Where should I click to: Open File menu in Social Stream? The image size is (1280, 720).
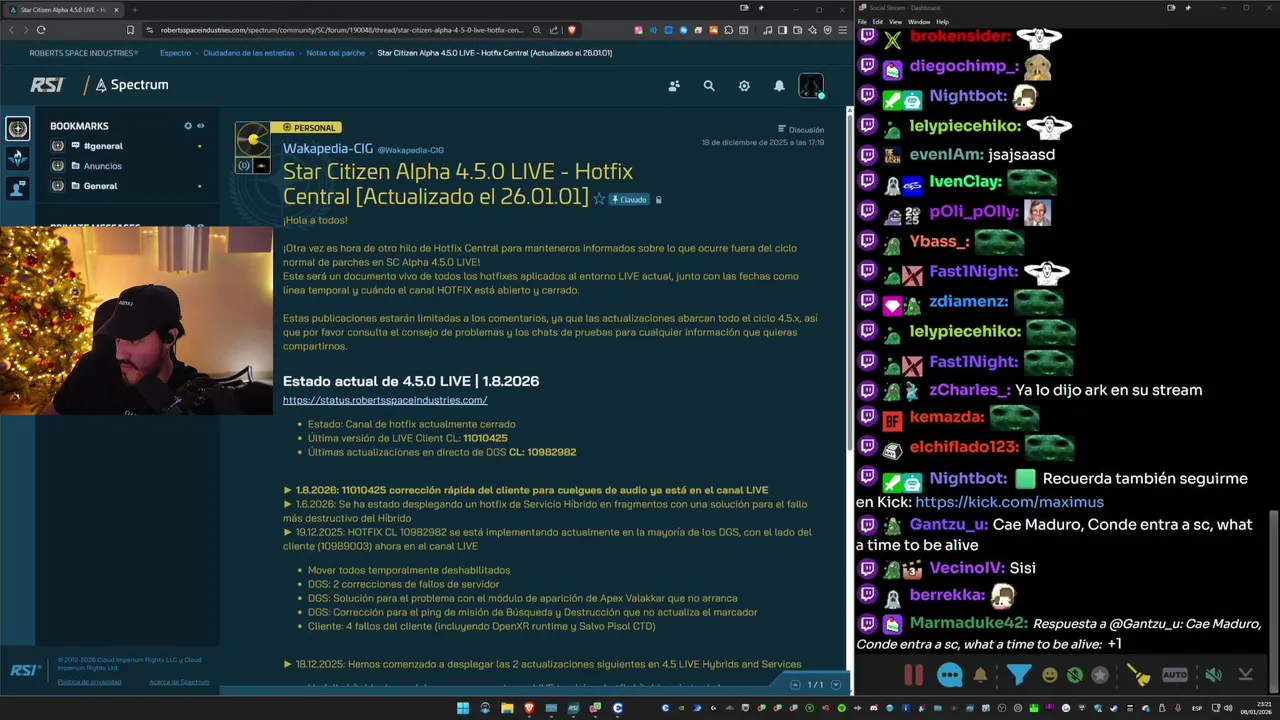(863, 22)
